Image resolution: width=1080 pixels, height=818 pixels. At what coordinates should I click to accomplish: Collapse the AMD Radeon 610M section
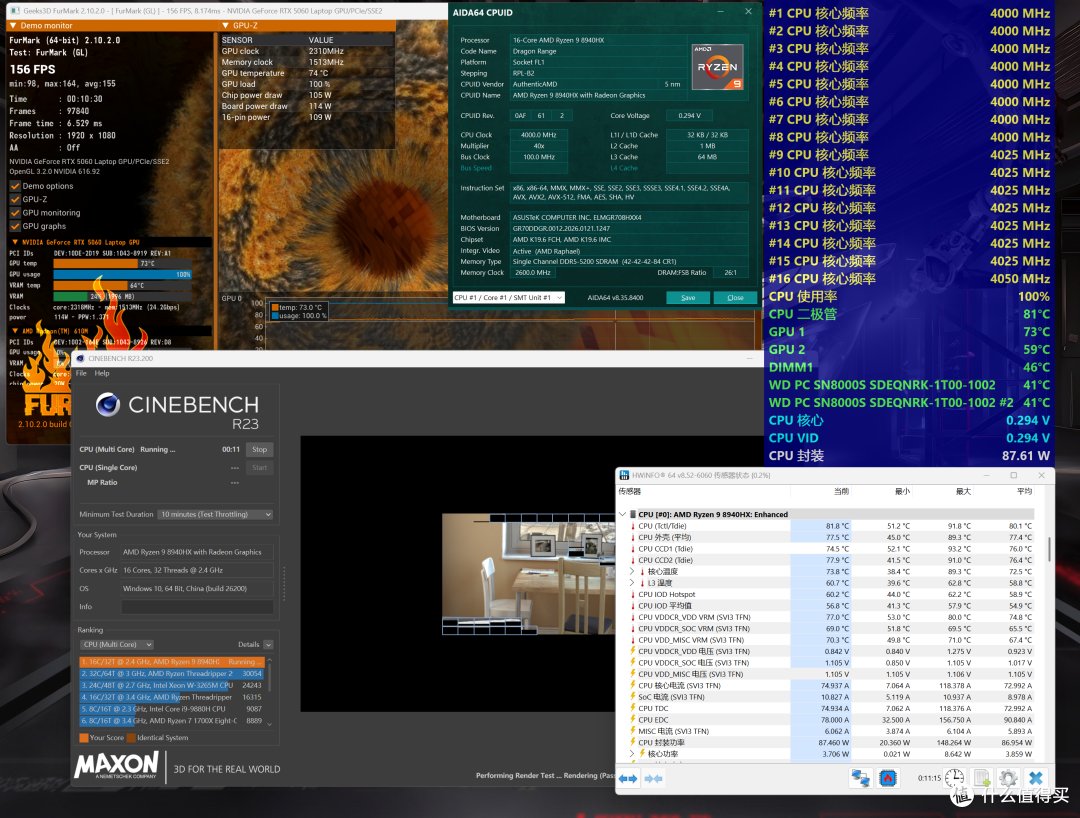[x=15, y=331]
